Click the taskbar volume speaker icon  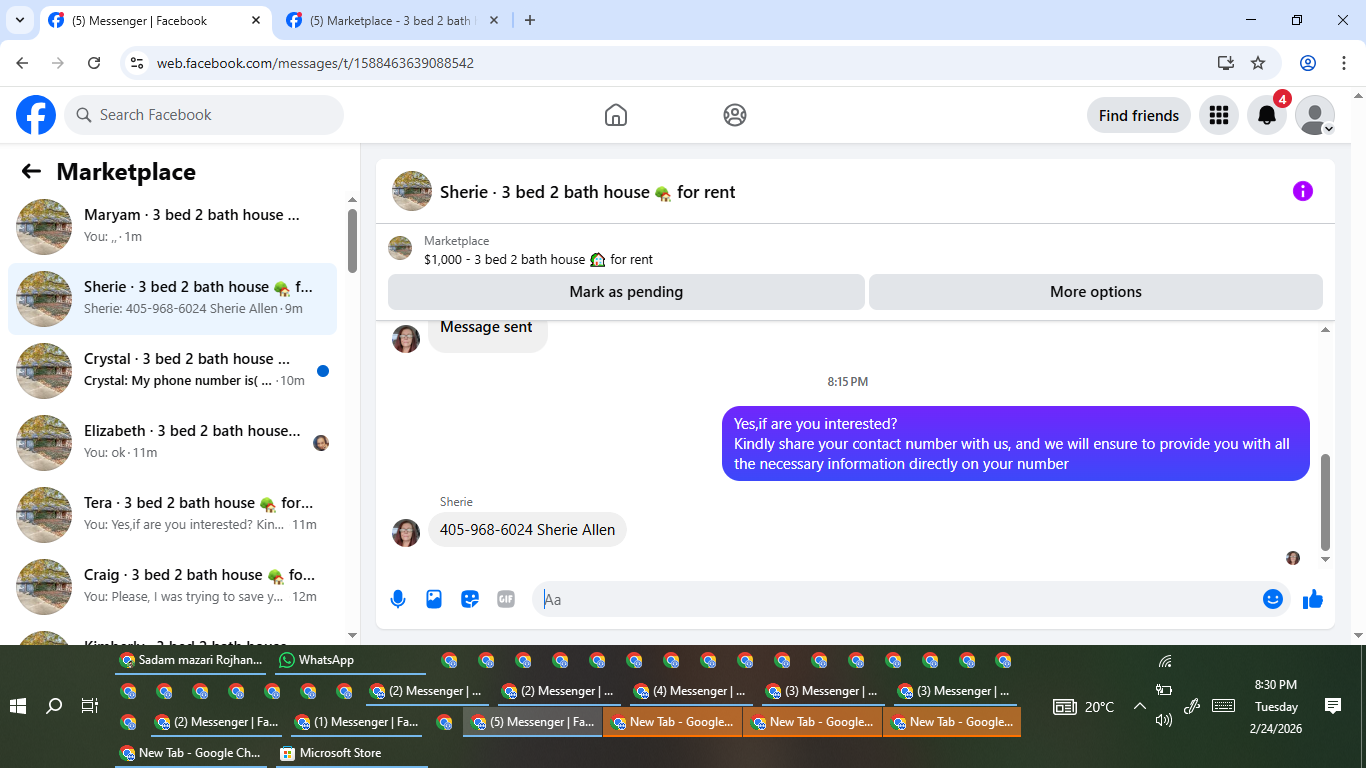tap(1163, 720)
